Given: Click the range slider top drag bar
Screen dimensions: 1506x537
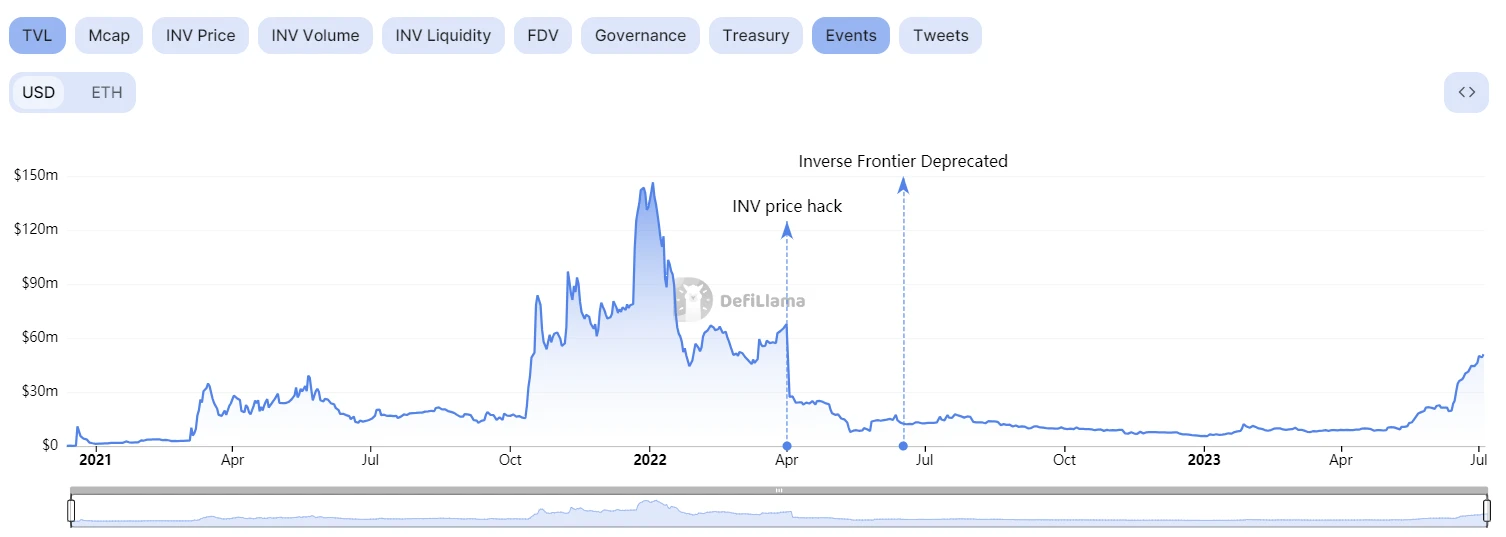Looking at the screenshot, I should click(779, 490).
